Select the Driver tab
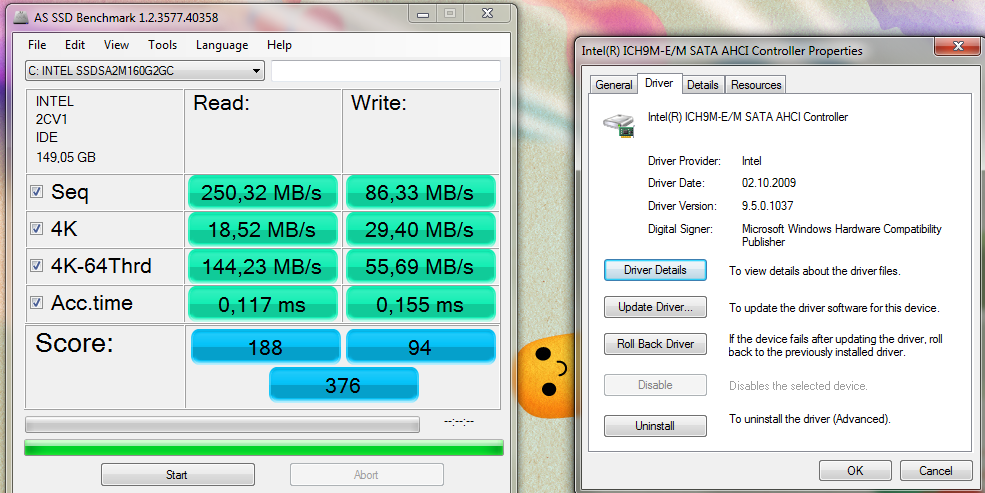The width and height of the screenshot is (985, 493). [x=659, y=83]
